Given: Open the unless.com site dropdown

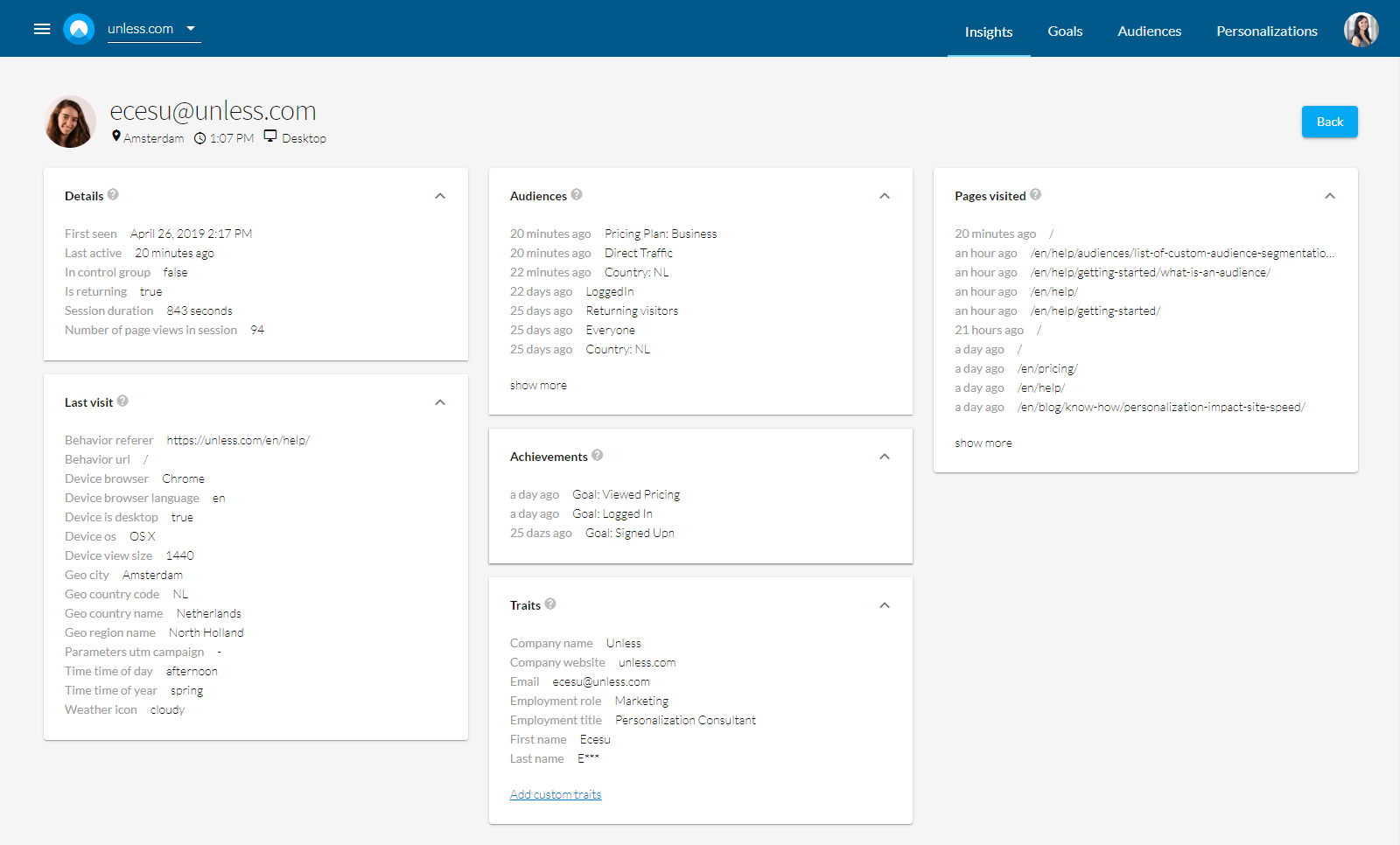Looking at the screenshot, I should click(x=154, y=29).
